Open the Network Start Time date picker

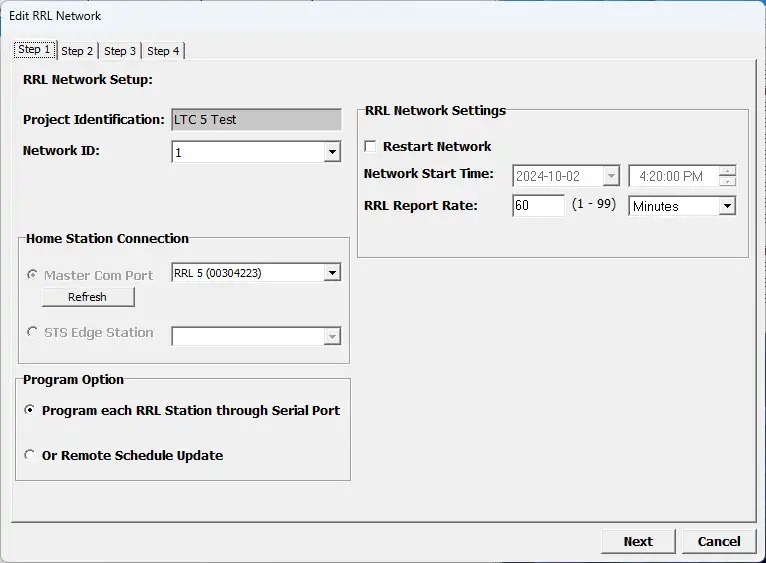click(611, 177)
